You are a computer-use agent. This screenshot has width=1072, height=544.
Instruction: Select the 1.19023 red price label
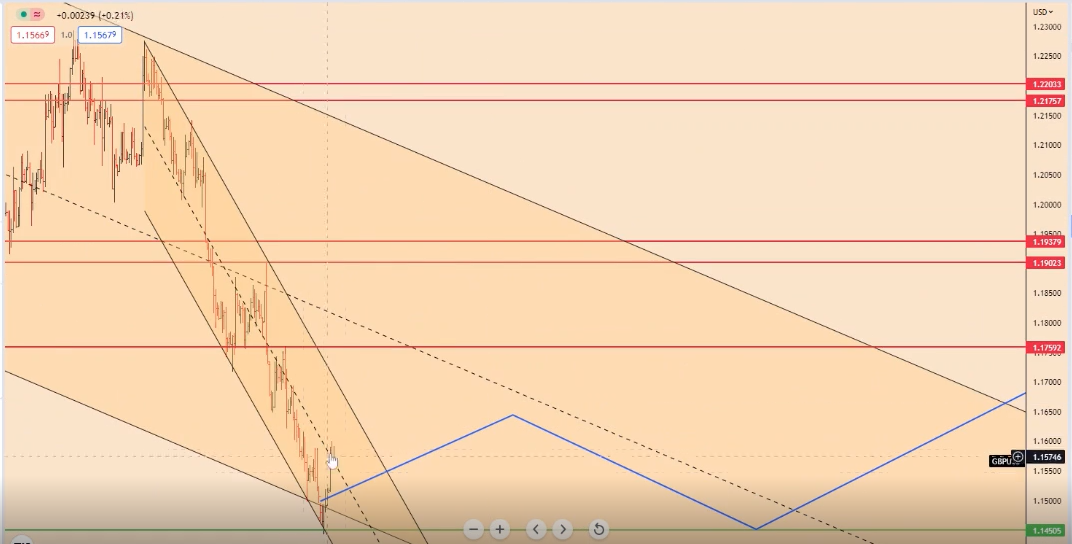[x=1045, y=262]
